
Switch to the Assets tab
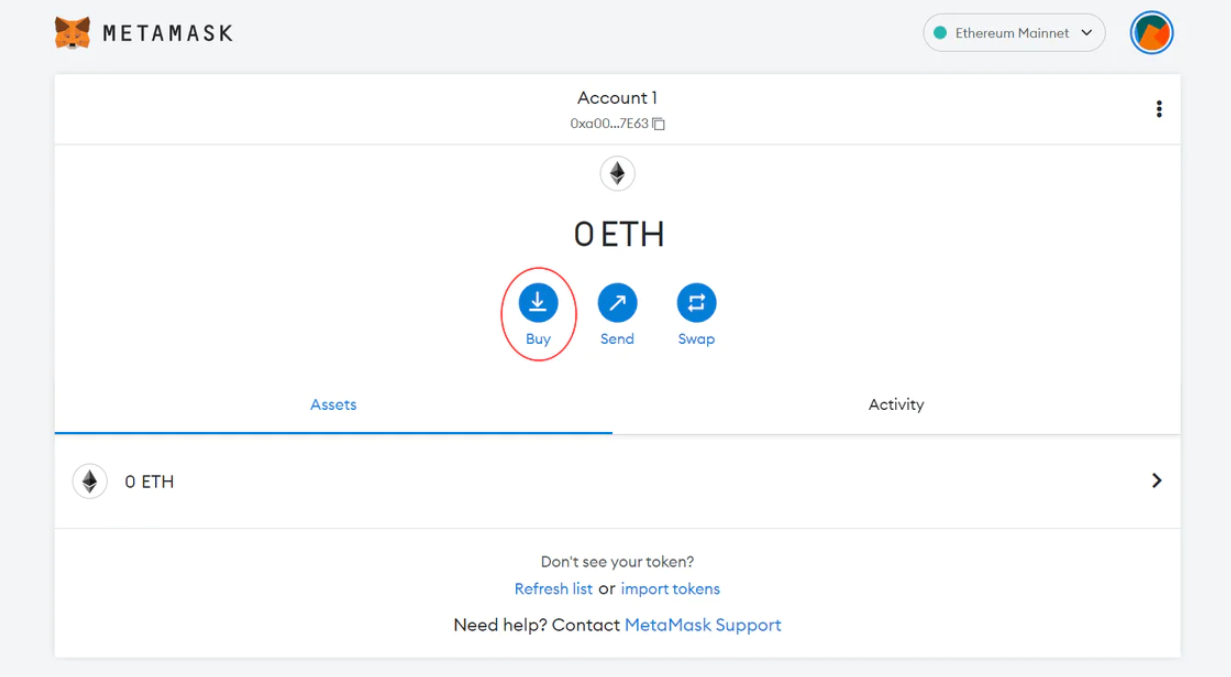click(333, 405)
